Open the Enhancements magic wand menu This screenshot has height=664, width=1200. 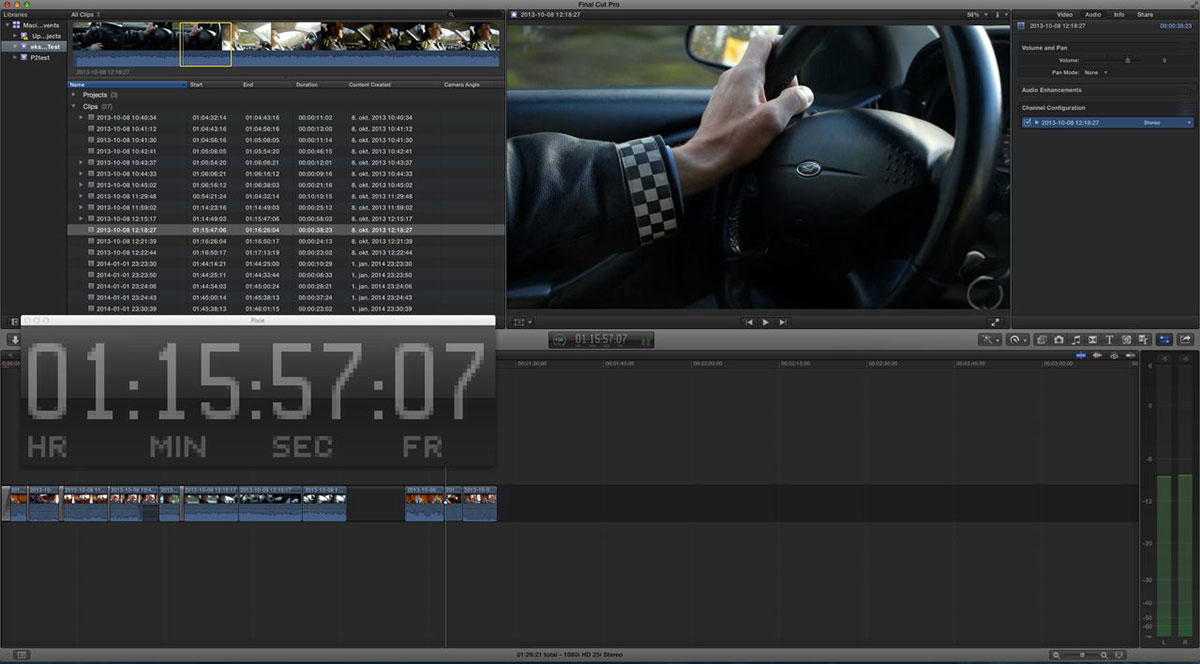(990, 340)
